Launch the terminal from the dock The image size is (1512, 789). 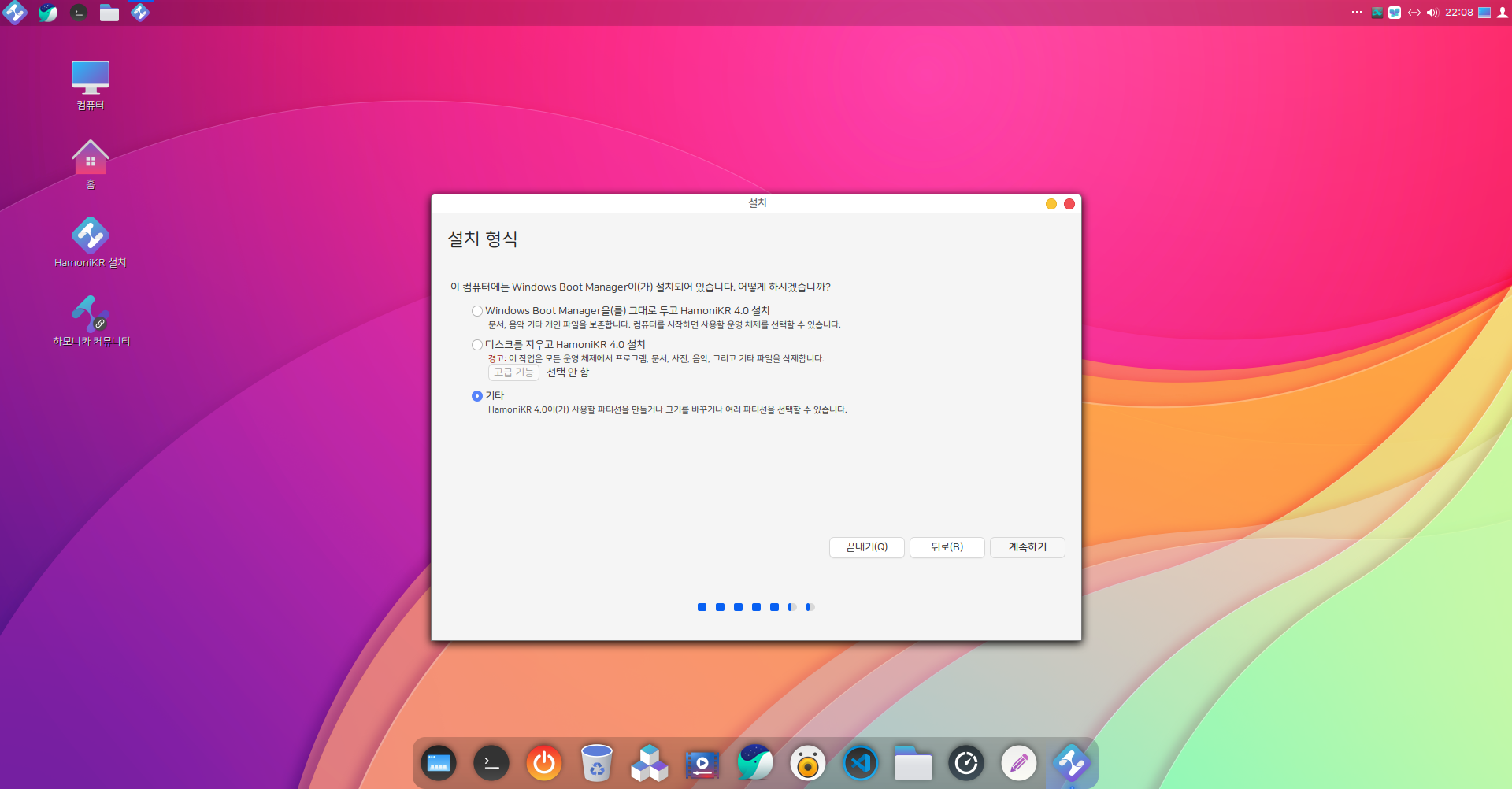[491, 763]
